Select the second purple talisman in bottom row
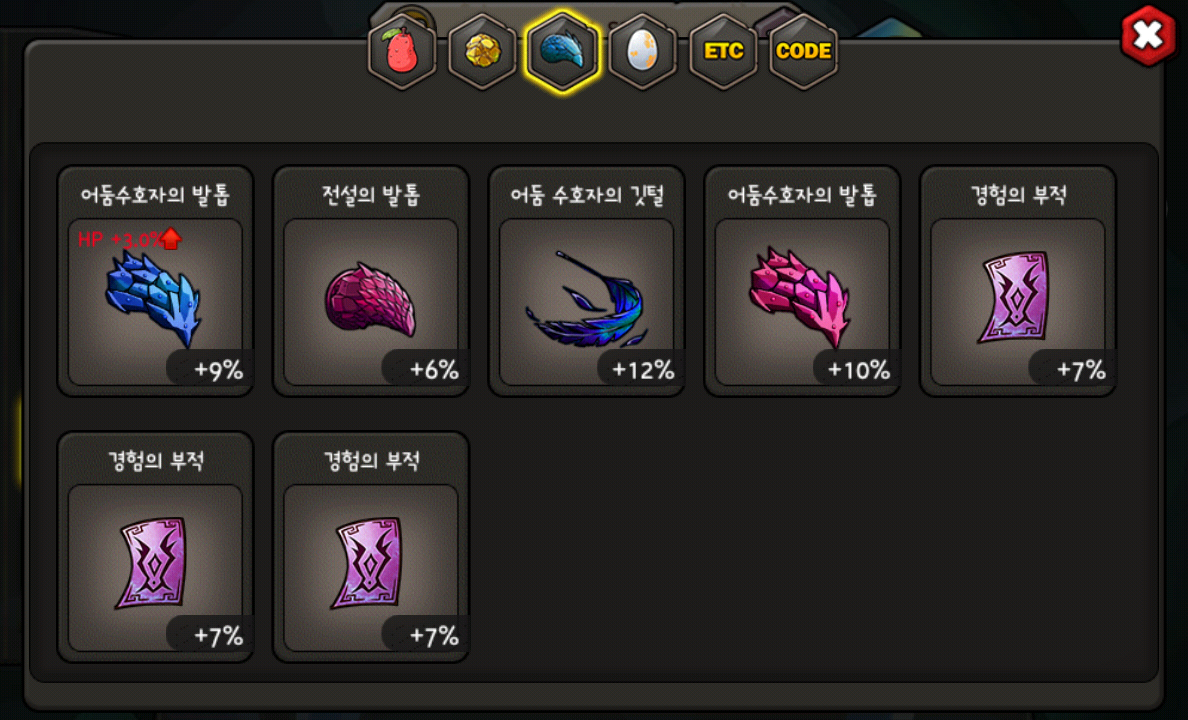The height and width of the screenshot is (720, 1188). coord(369,563)
